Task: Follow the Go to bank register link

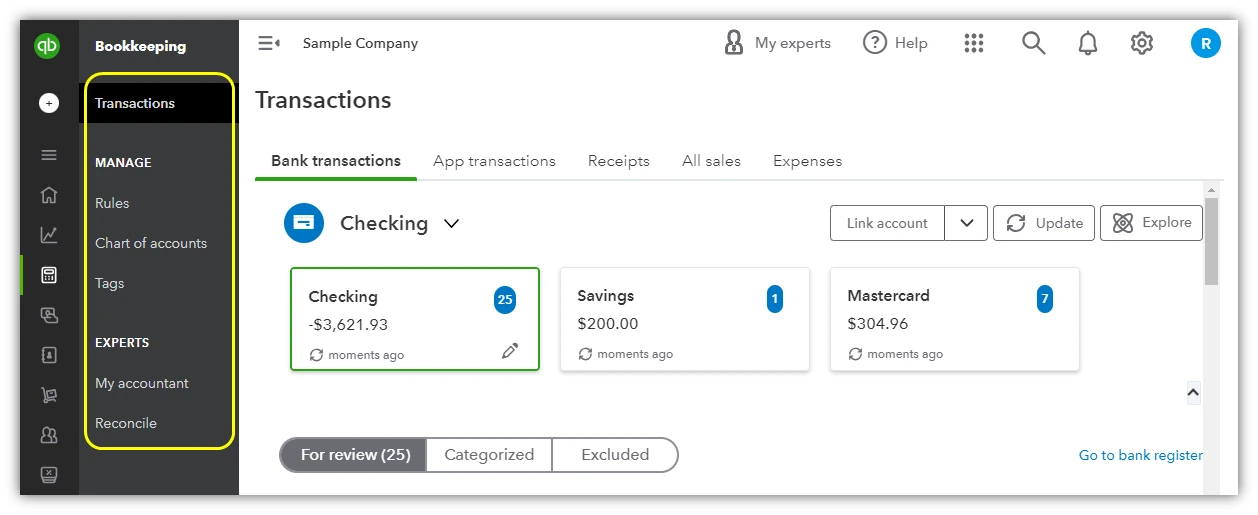Action: 1140,455
